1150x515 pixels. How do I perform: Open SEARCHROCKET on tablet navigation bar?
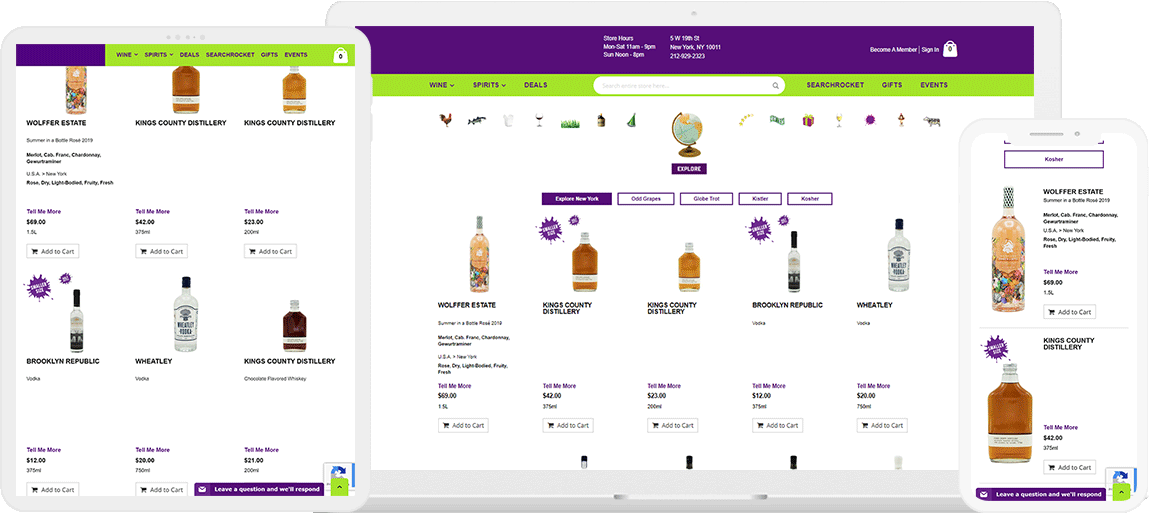pyautogui.click(x=230, y=55)
